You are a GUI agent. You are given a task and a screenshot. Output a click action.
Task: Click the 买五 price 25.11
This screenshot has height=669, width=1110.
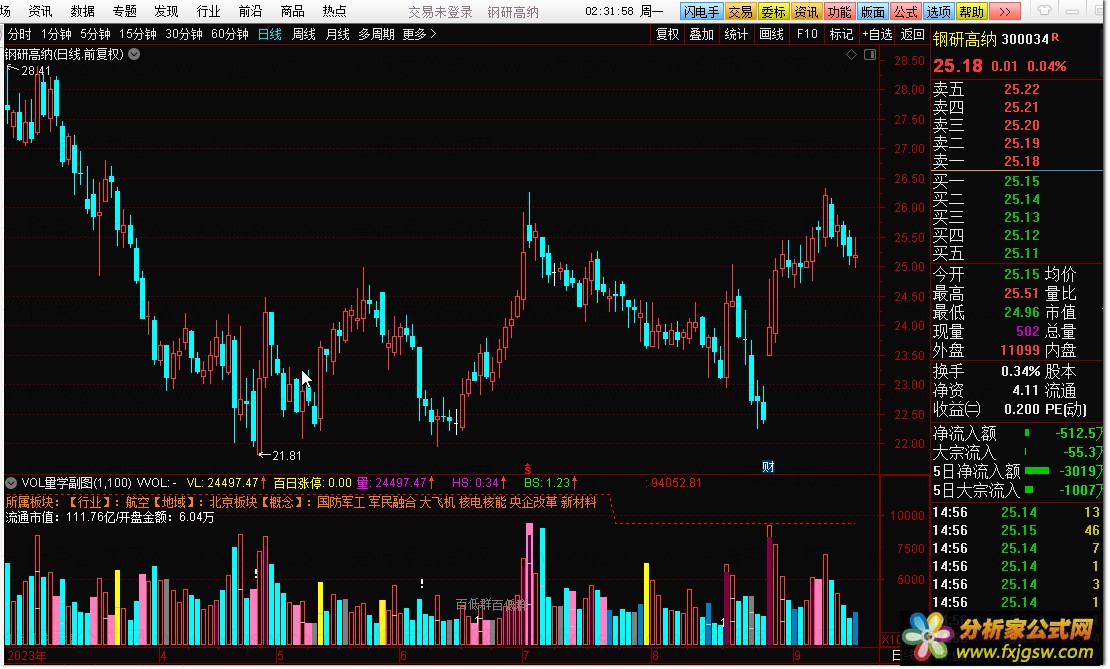[1022, 253]
